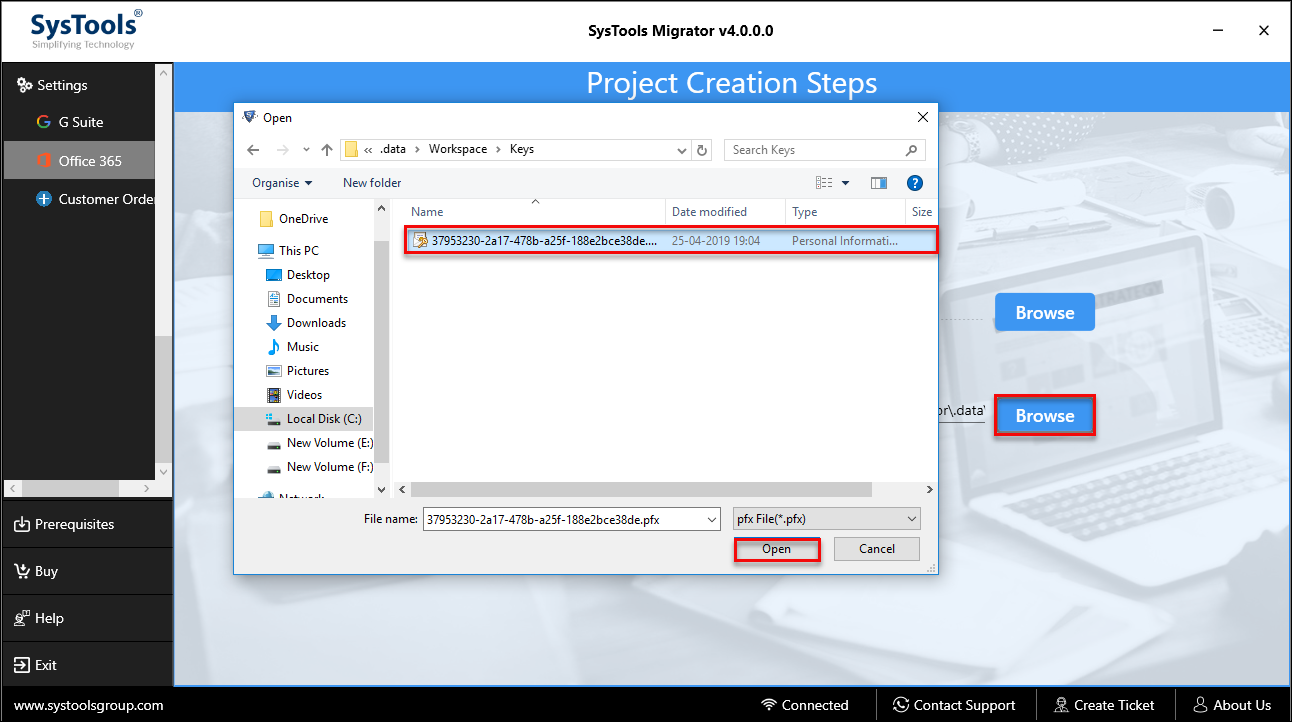Open the view options dropdown arrow
This screenshot has height=722, width=1292.
pyautogui.click(x=845, y=183)
